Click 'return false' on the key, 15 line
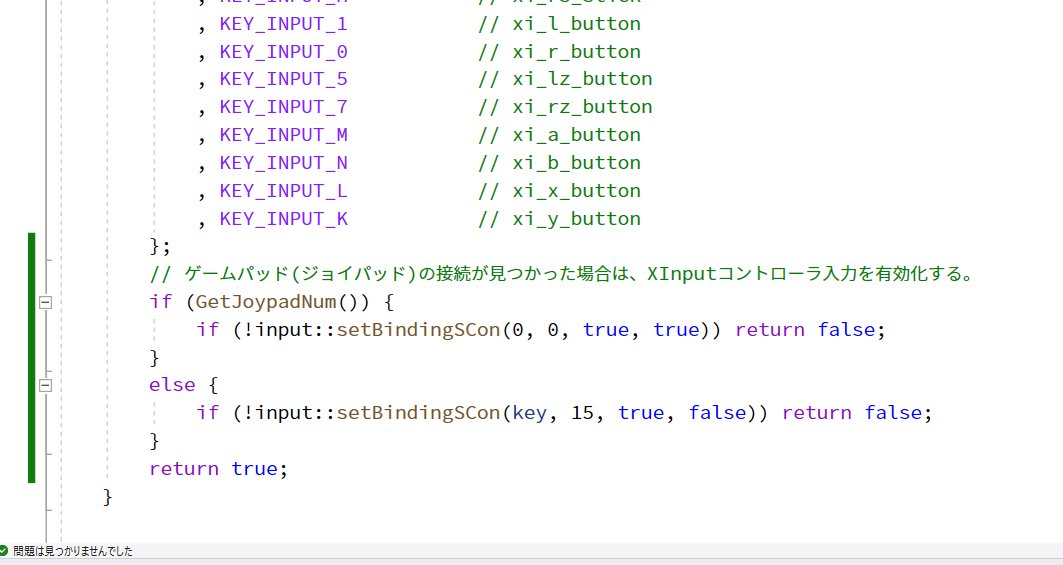1063x565 pixels. click(852, 412)
